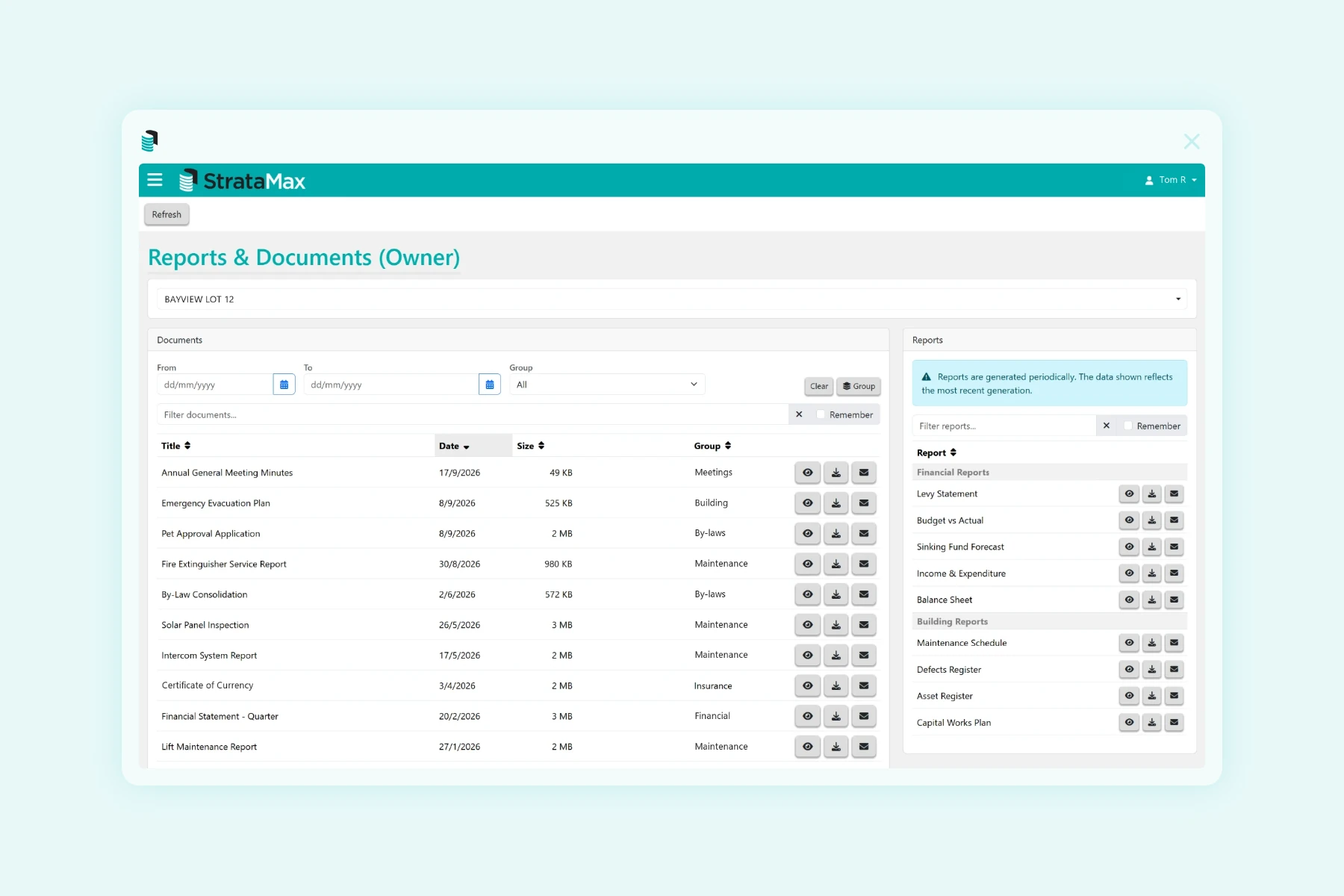Download the Maintenance Schedule report

point(1152,643)
